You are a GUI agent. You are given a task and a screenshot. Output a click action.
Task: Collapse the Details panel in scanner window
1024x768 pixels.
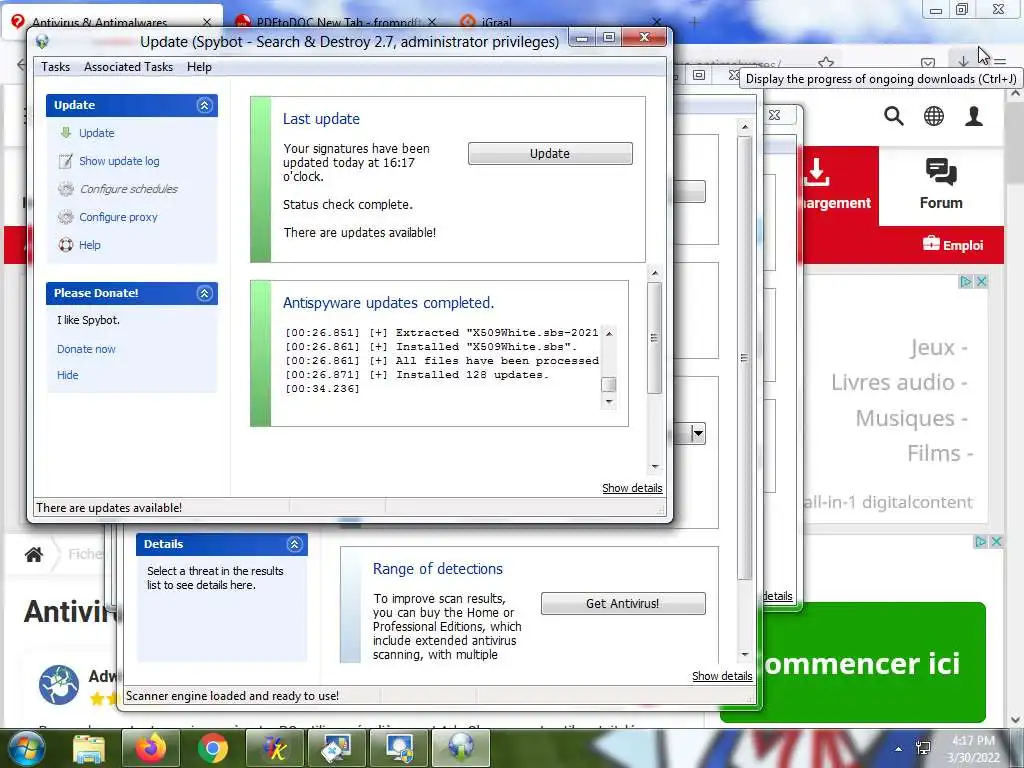point(295,544)
